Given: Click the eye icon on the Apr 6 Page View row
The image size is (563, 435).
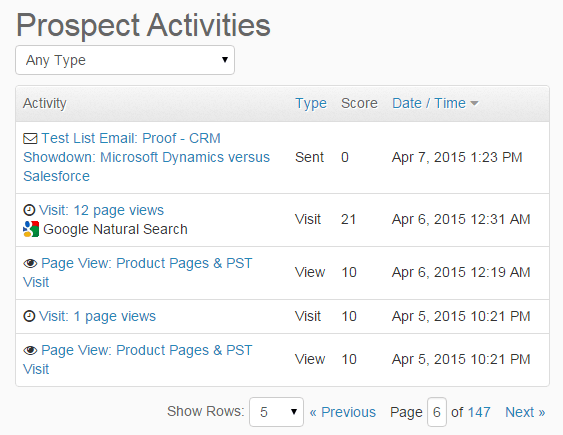Looking at the screenshot, I should (30, 263).
